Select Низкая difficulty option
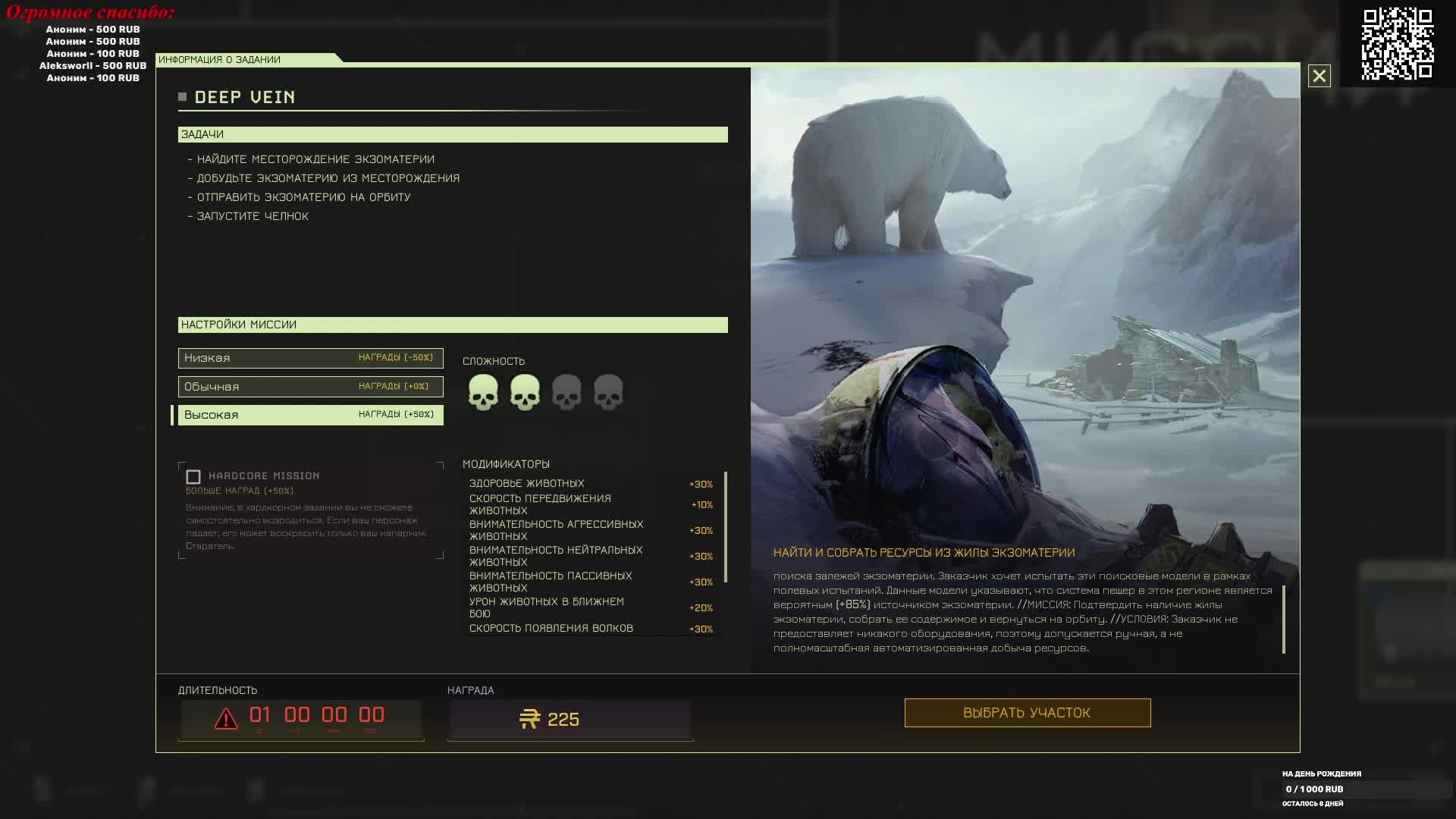Image resolution: width=1456 pixels, height=819 pixels. pyautogui.click(x=310, y=358)
